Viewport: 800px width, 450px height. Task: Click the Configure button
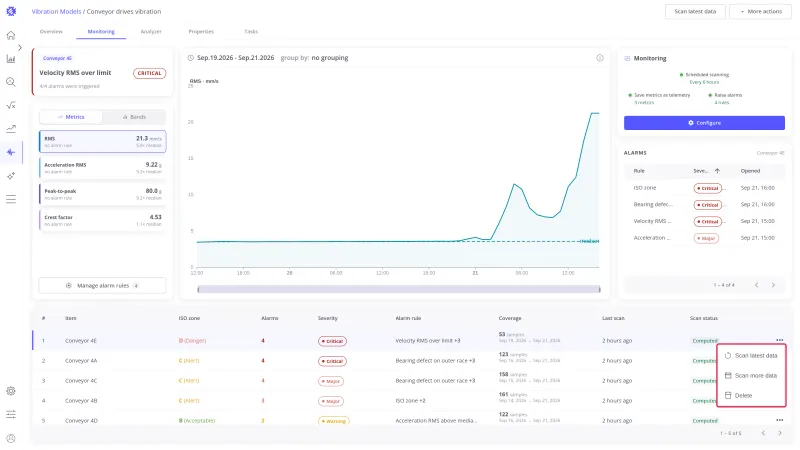704,123
